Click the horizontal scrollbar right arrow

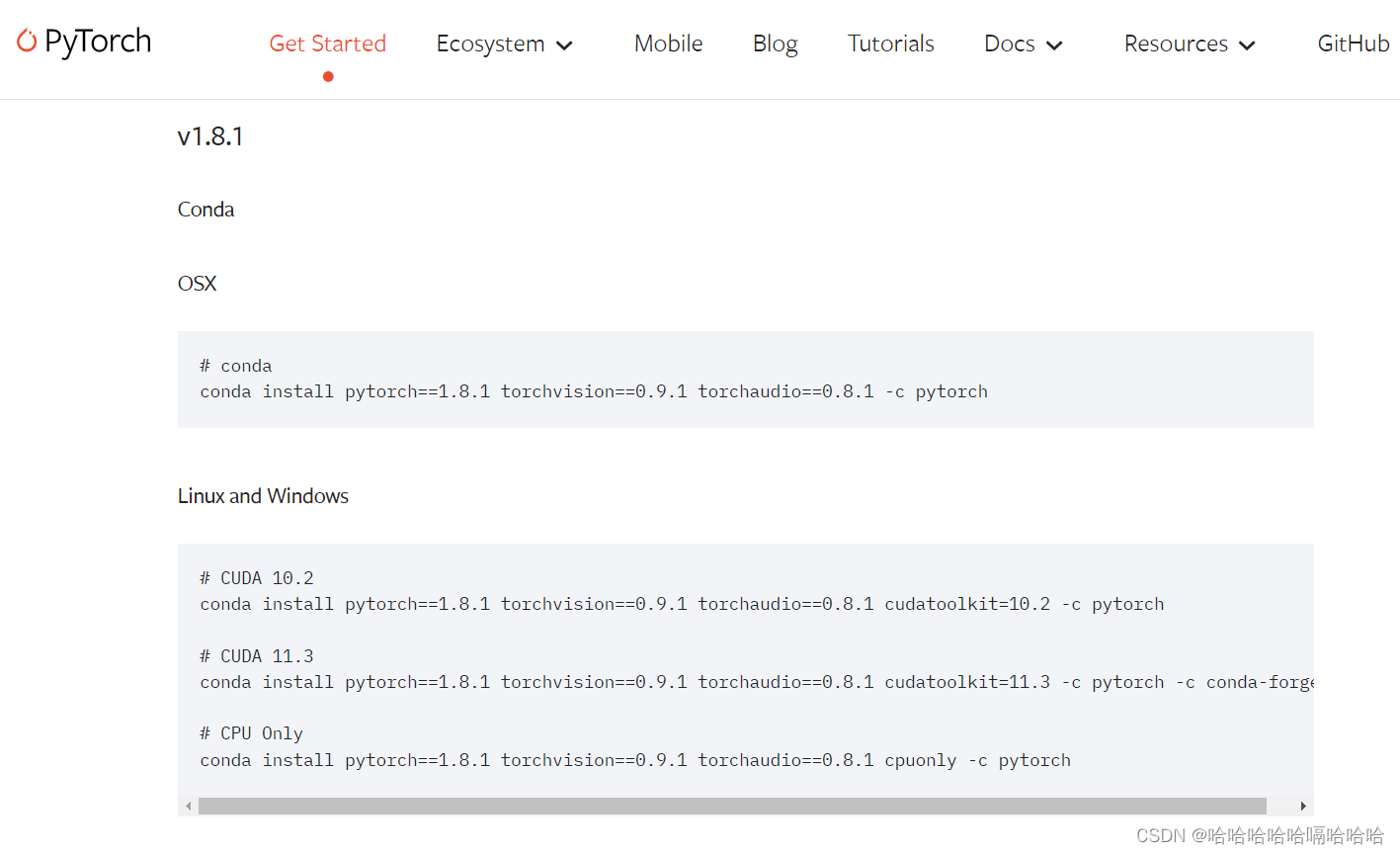pyautogui.click(x=1303, y=807)
